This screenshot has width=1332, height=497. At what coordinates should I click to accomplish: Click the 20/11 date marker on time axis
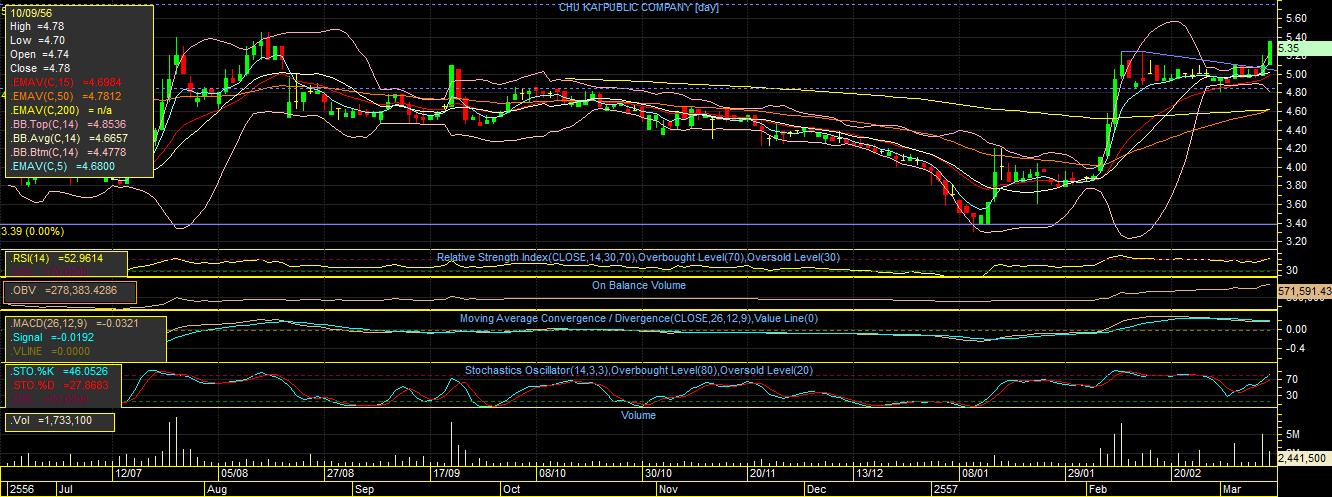click(764, 474)
